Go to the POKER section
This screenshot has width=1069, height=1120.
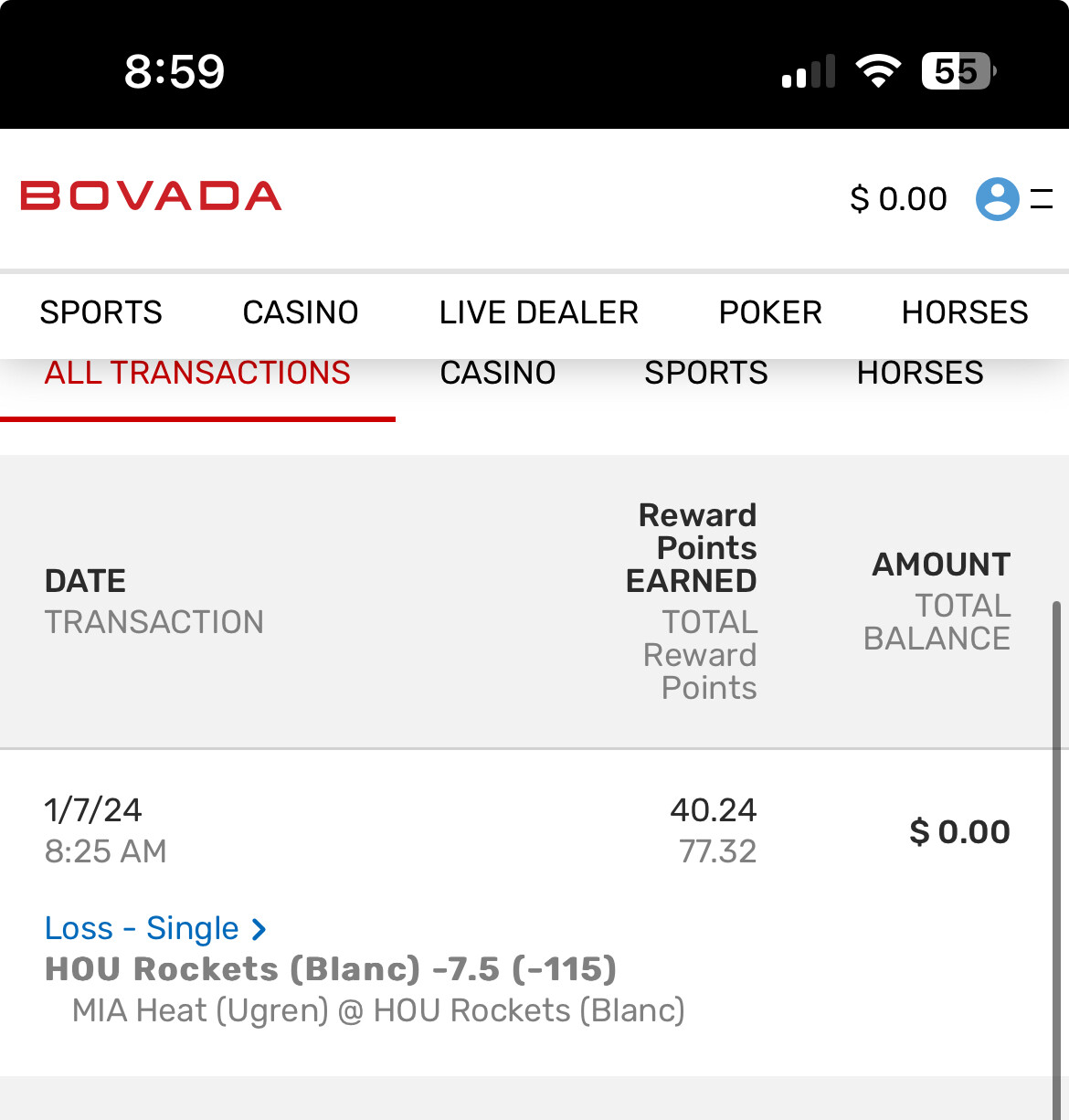tap(770, 312)
